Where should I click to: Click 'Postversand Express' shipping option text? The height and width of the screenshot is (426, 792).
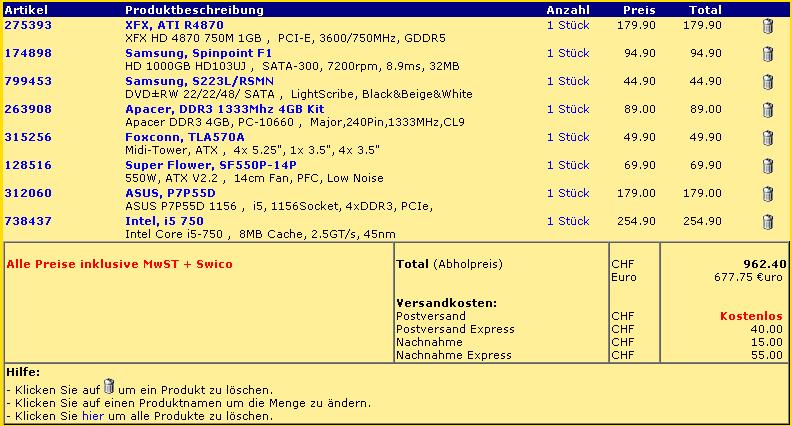(x=455, y=329)
